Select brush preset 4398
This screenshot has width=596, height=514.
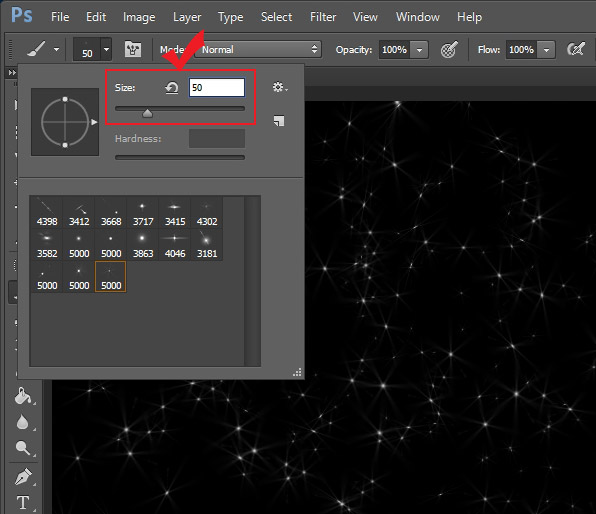pyautogui.click(x=47, y=213)
